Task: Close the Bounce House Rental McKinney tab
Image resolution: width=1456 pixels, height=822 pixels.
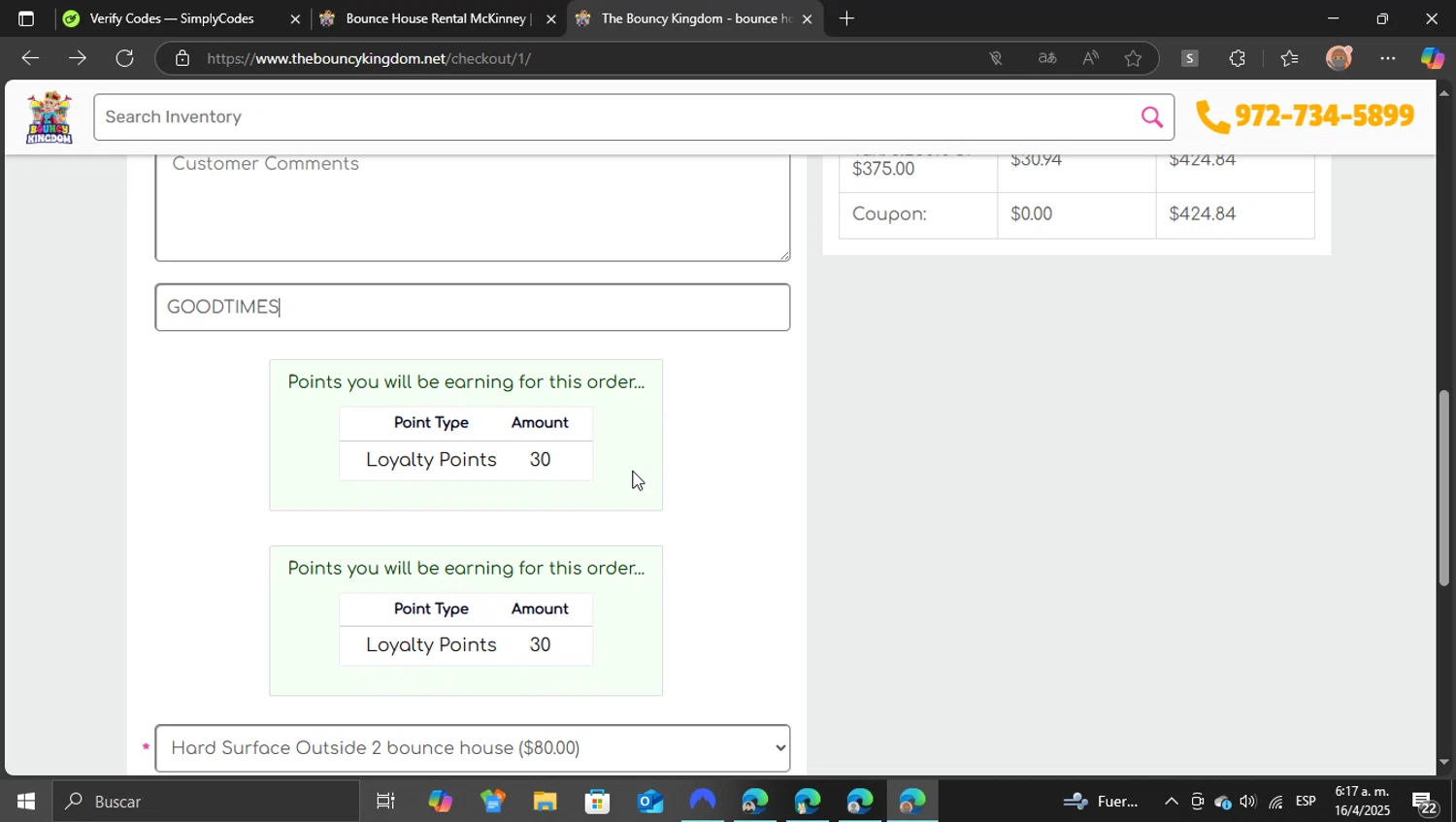Action: (x=551, y=18)
